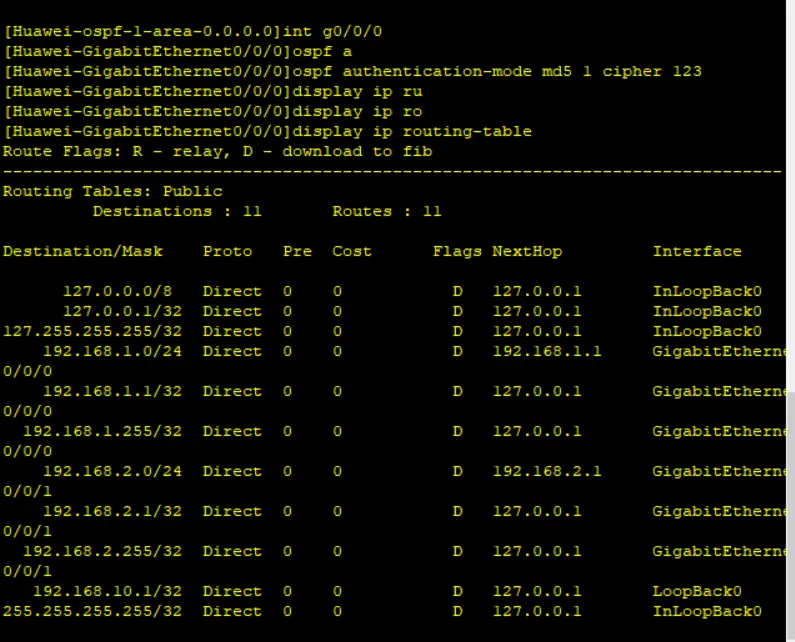Click the 'Destinations : 11' count text
Image resolution: width=795 pixels, height=642 pixels.
177,211
